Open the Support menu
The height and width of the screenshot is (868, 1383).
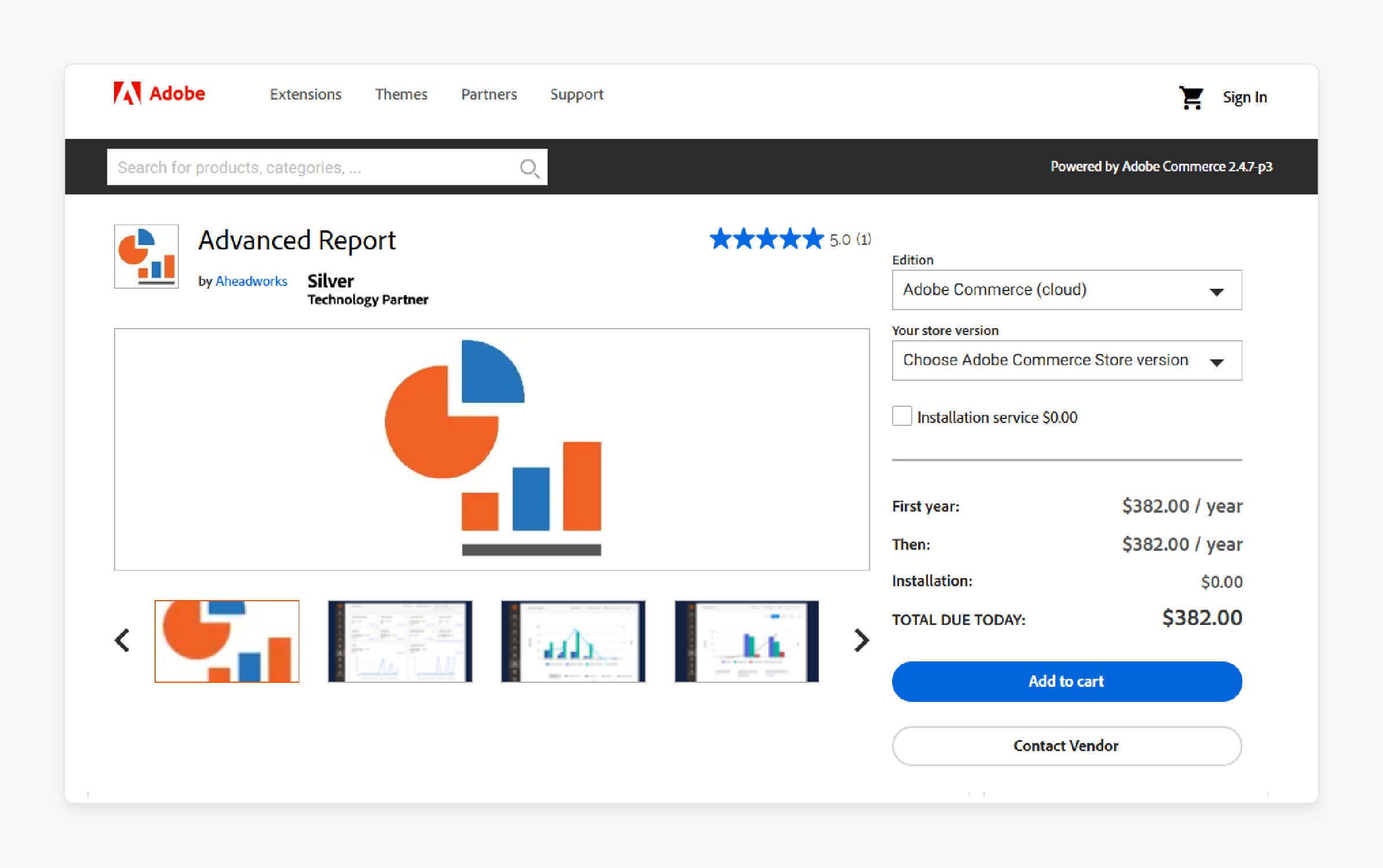577,95
